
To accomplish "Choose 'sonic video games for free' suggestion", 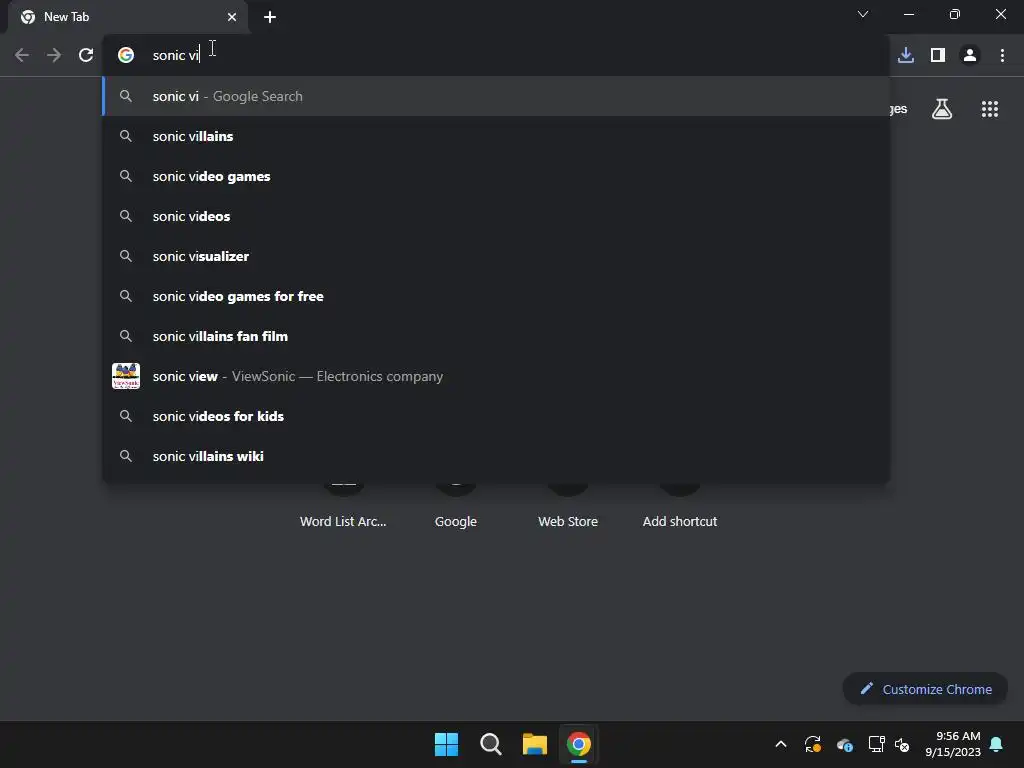I will [x=496, y=296].
